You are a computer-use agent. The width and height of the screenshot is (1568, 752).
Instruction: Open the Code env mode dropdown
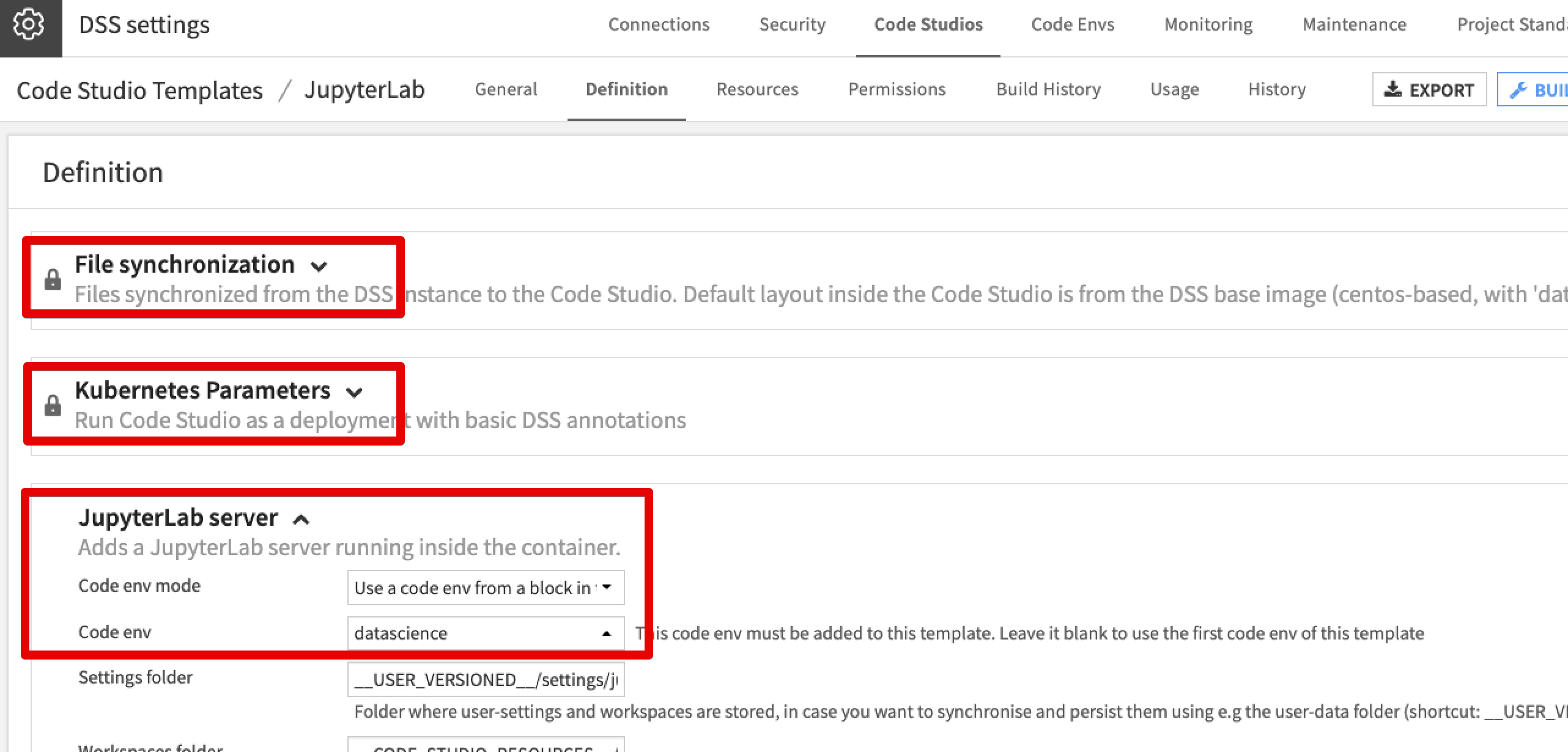[x=486, y=588]
